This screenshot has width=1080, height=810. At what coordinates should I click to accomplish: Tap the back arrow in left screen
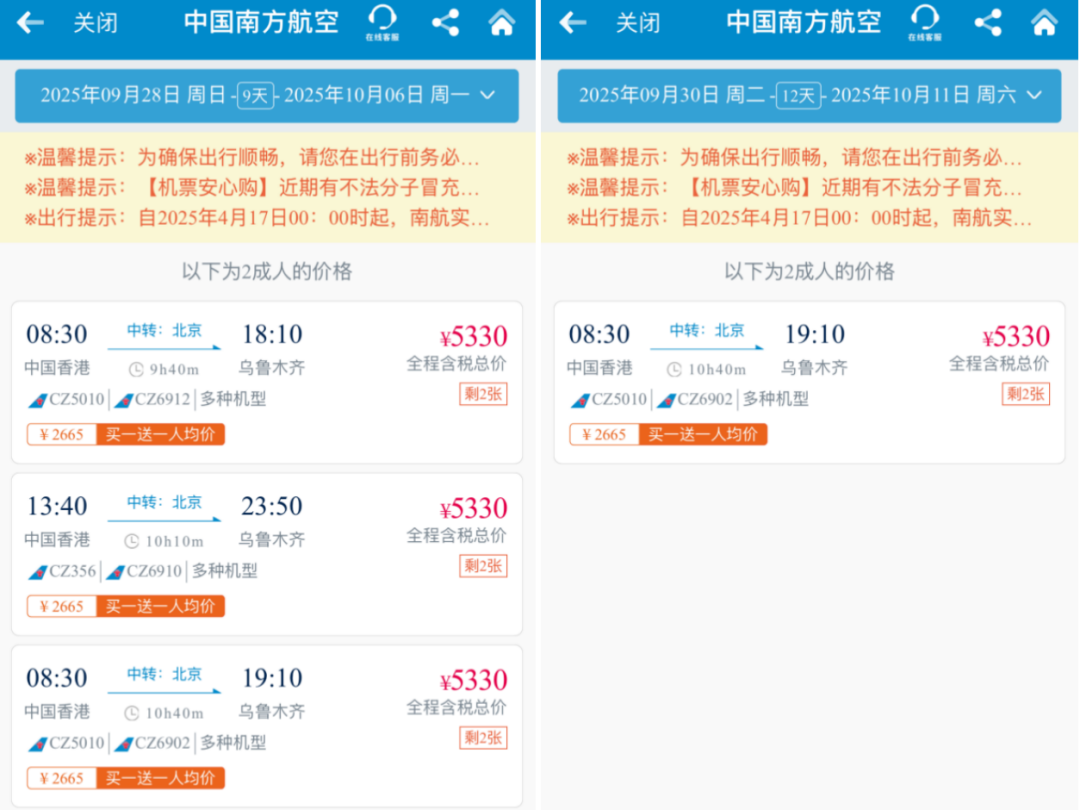30,23
